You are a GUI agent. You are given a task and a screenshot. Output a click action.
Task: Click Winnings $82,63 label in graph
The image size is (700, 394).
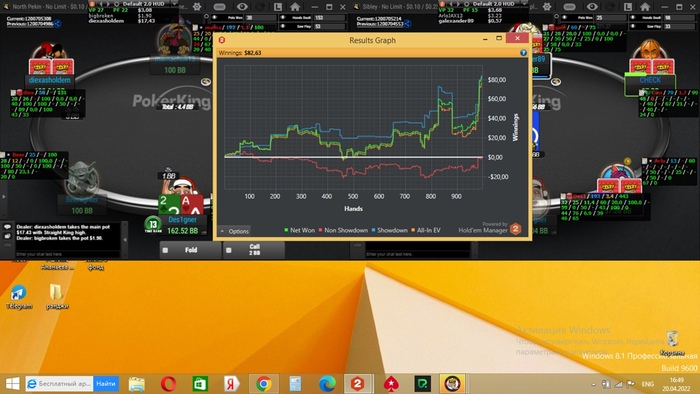tap(240, 53)
